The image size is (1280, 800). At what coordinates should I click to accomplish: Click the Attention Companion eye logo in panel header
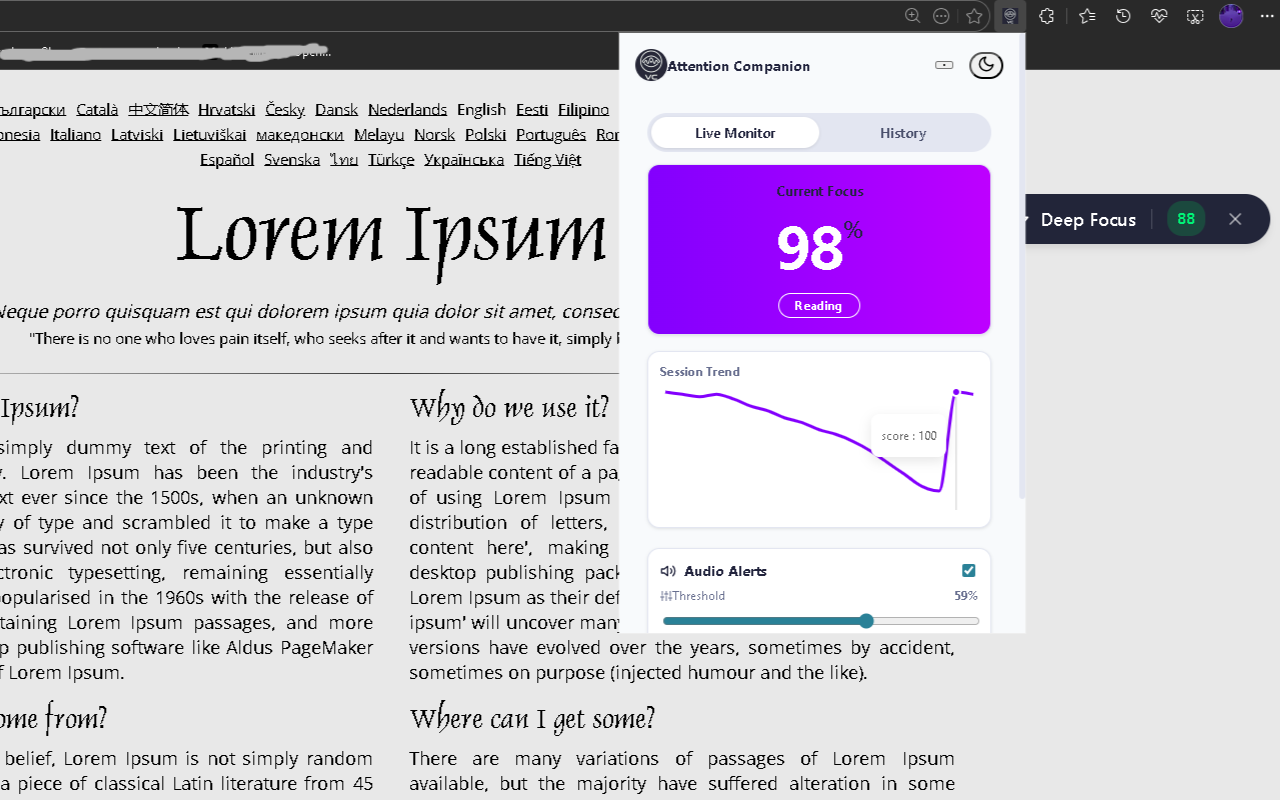coord(650,65)
